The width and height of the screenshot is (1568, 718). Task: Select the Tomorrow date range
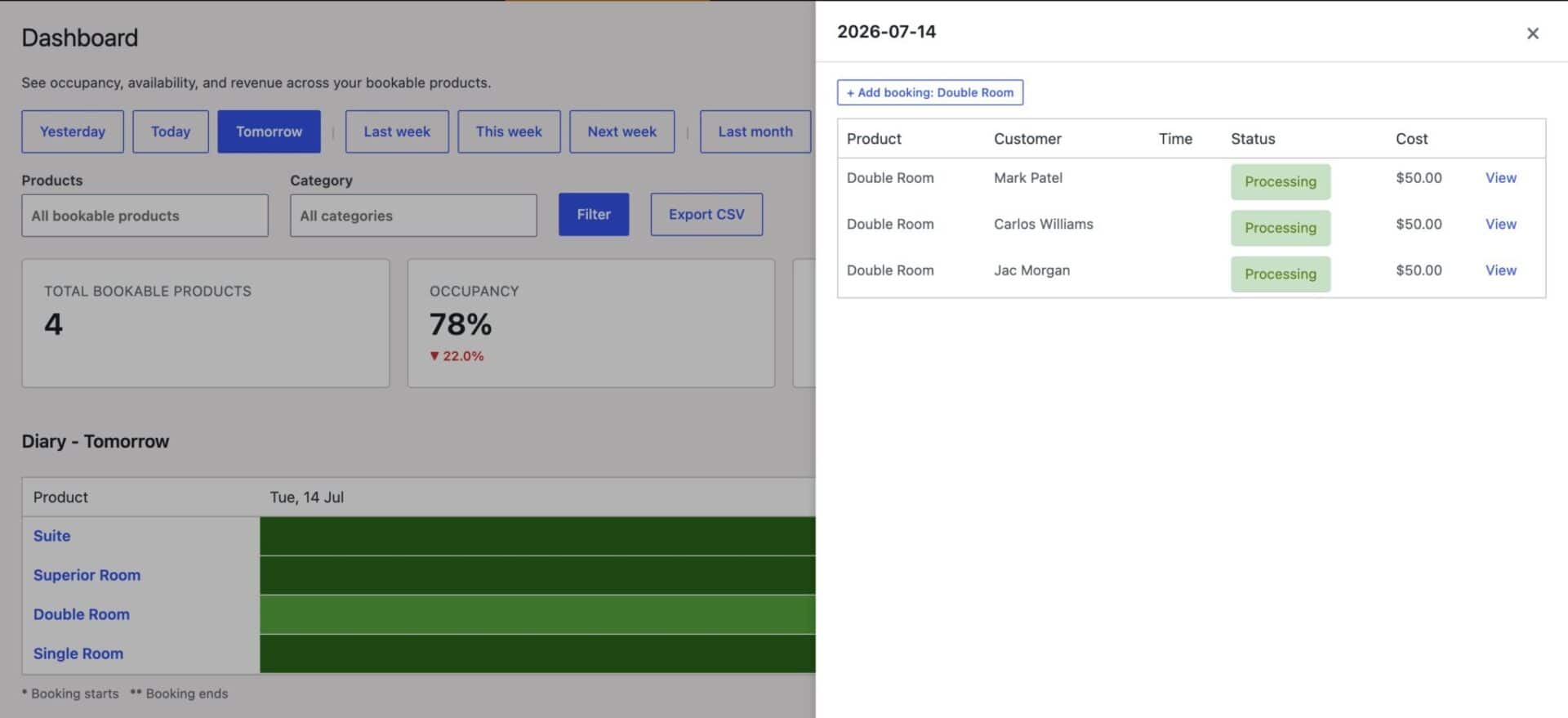(x=269, y=132)
